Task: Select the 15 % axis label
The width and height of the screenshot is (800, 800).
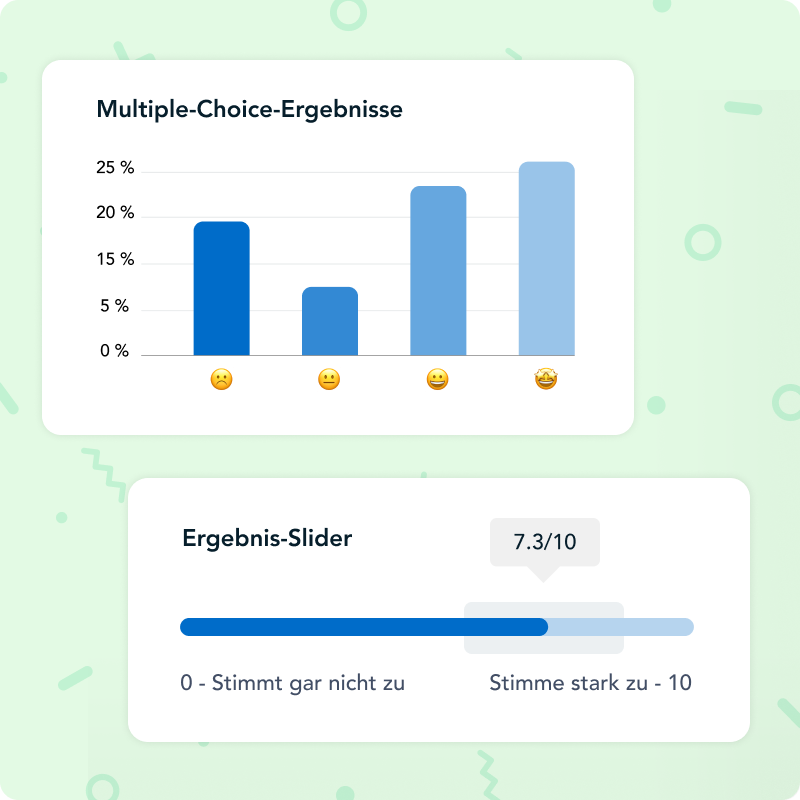Action: 115,260
